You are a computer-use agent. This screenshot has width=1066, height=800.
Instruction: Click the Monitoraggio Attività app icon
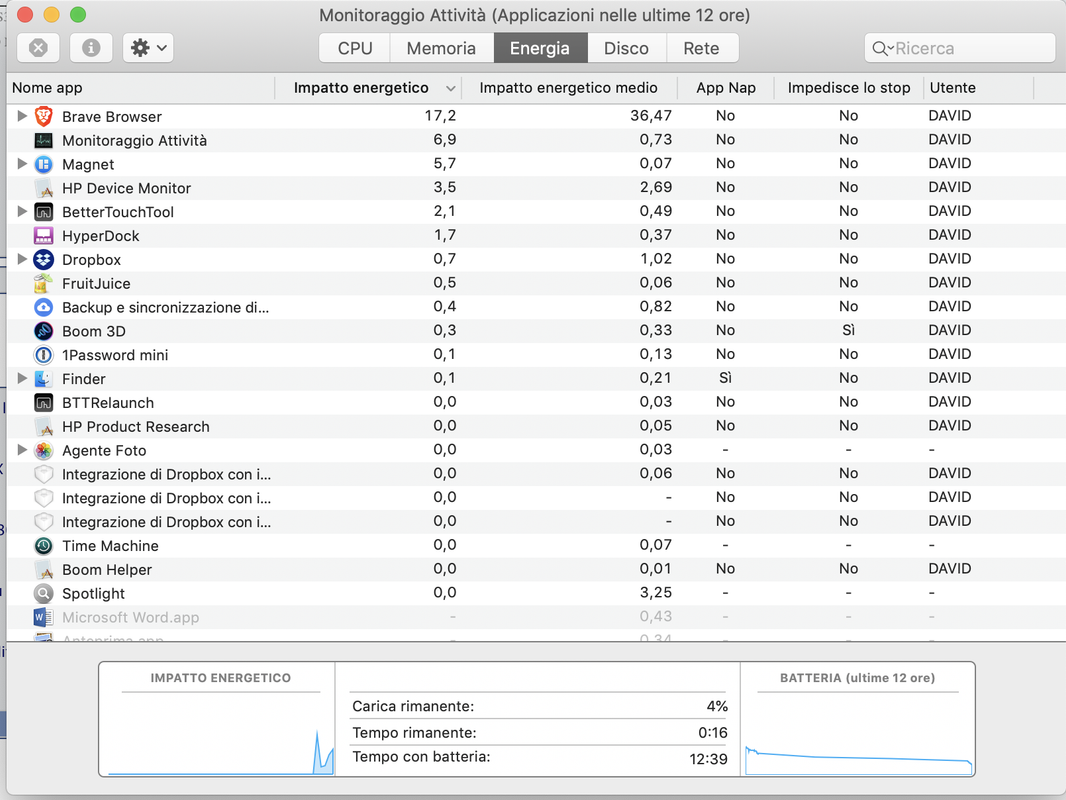44,141
